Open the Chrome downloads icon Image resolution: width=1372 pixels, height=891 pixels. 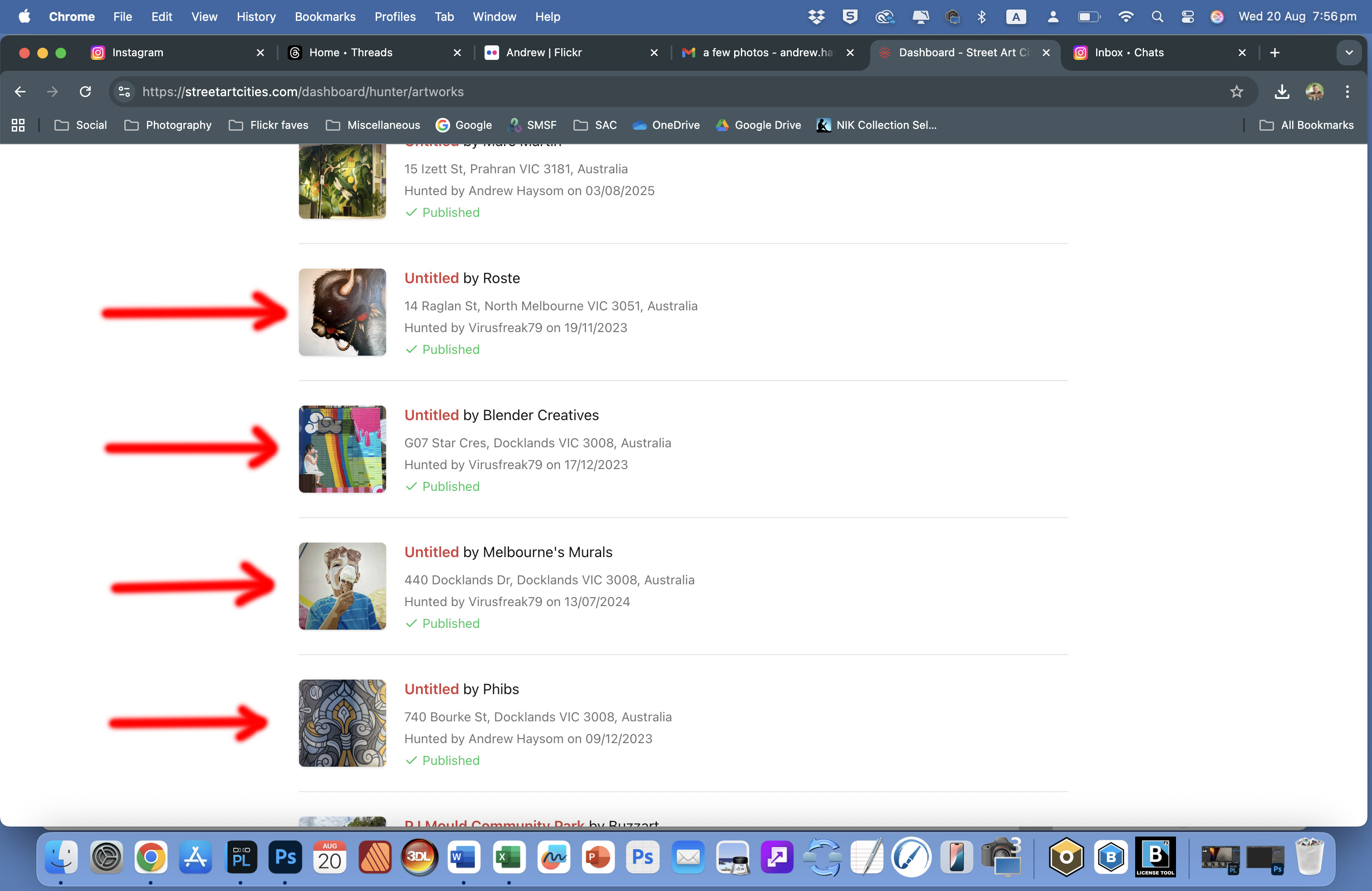point(1282,92)
